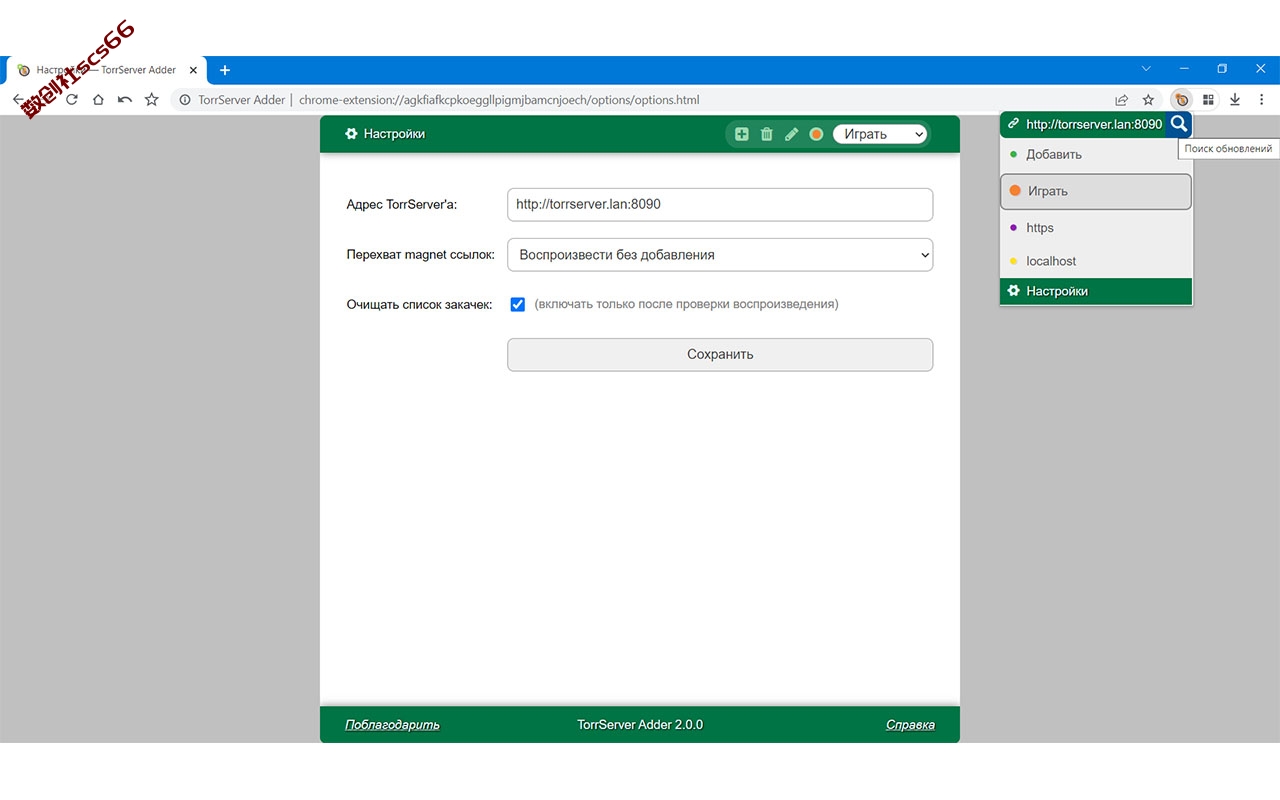Bookmark this page with the address bar star
The height and width of the screenshot is (800, 1280).
point(1149,100)
